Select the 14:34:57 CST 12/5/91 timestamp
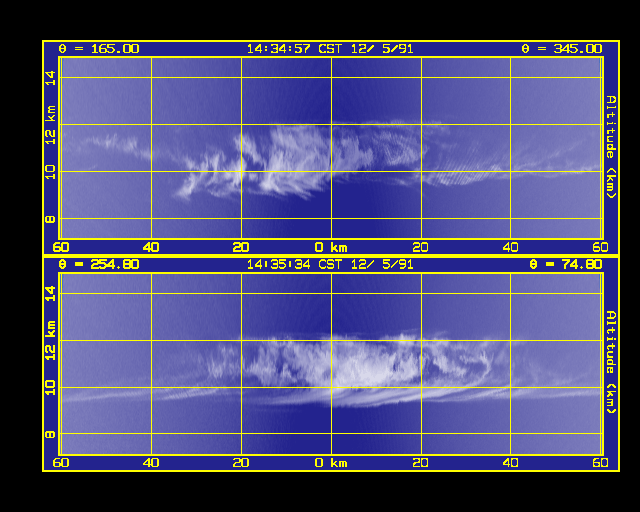 [x=330, y=49]
